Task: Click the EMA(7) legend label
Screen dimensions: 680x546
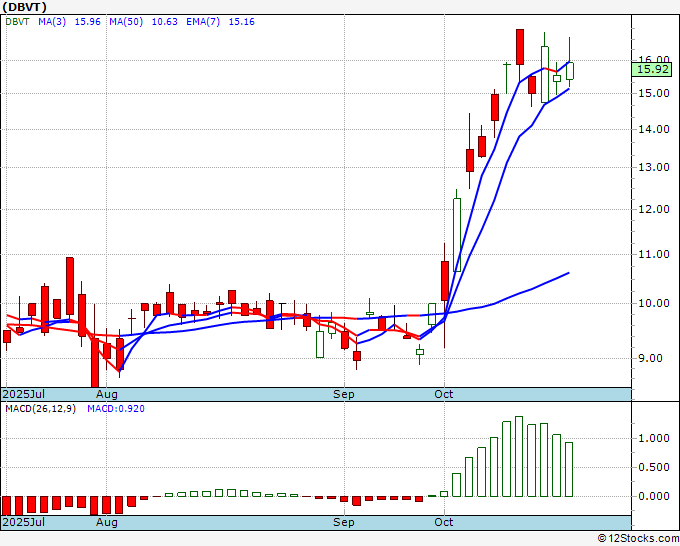Action: [x=203, y=22]
